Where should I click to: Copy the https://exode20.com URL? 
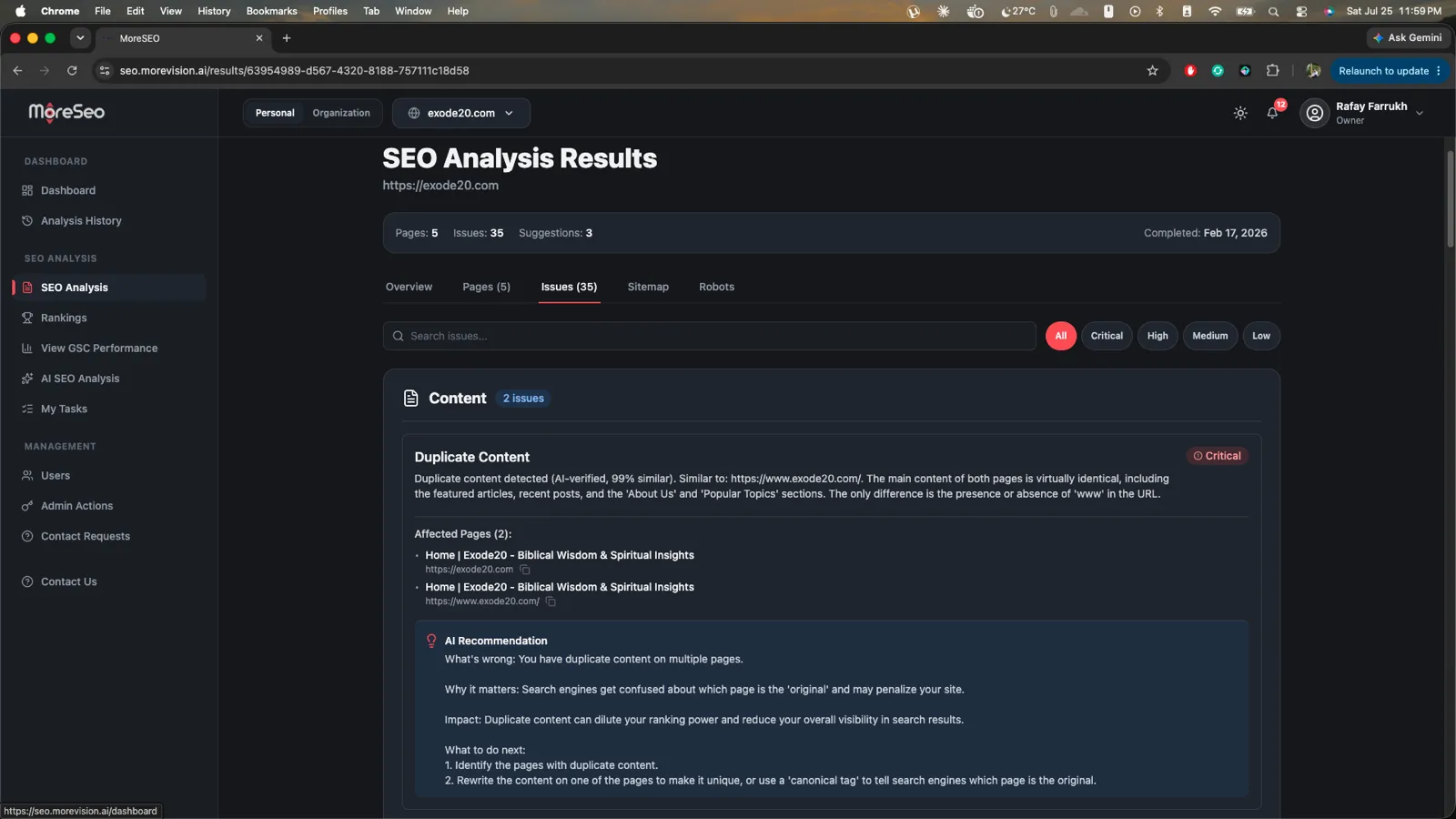coord(525,570)
